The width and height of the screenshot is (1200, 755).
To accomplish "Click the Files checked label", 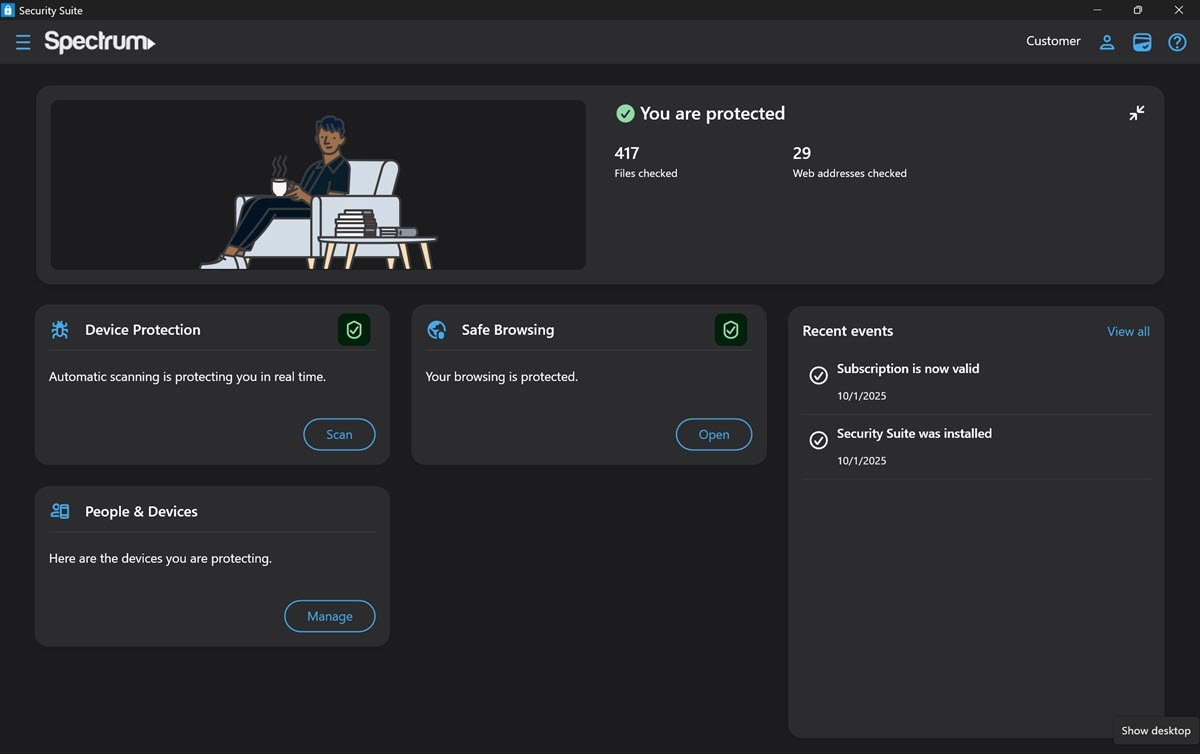I will pyautogui.click(x=646, y=173).
